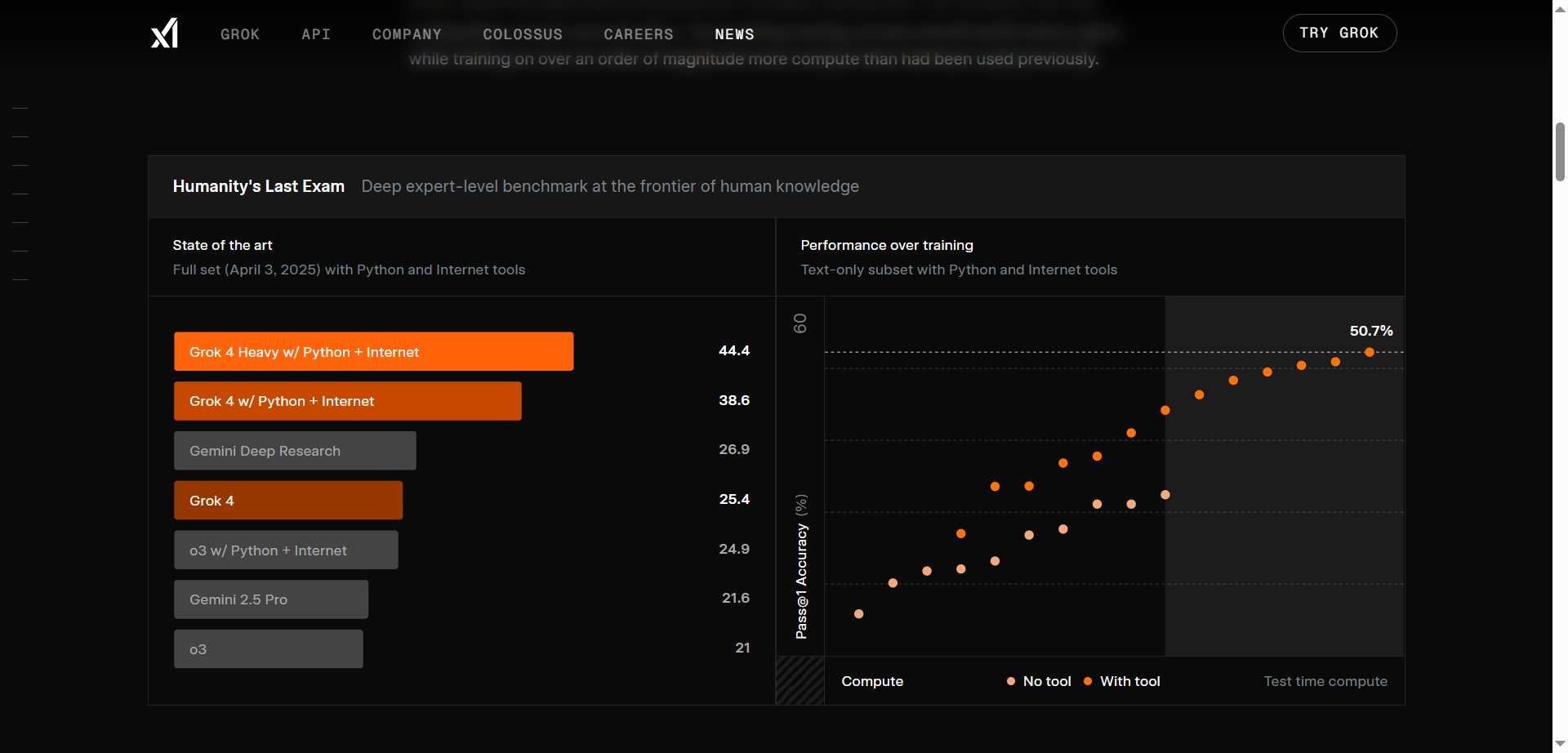Click the bottom section marker in left sidebar

coord(20,279)
